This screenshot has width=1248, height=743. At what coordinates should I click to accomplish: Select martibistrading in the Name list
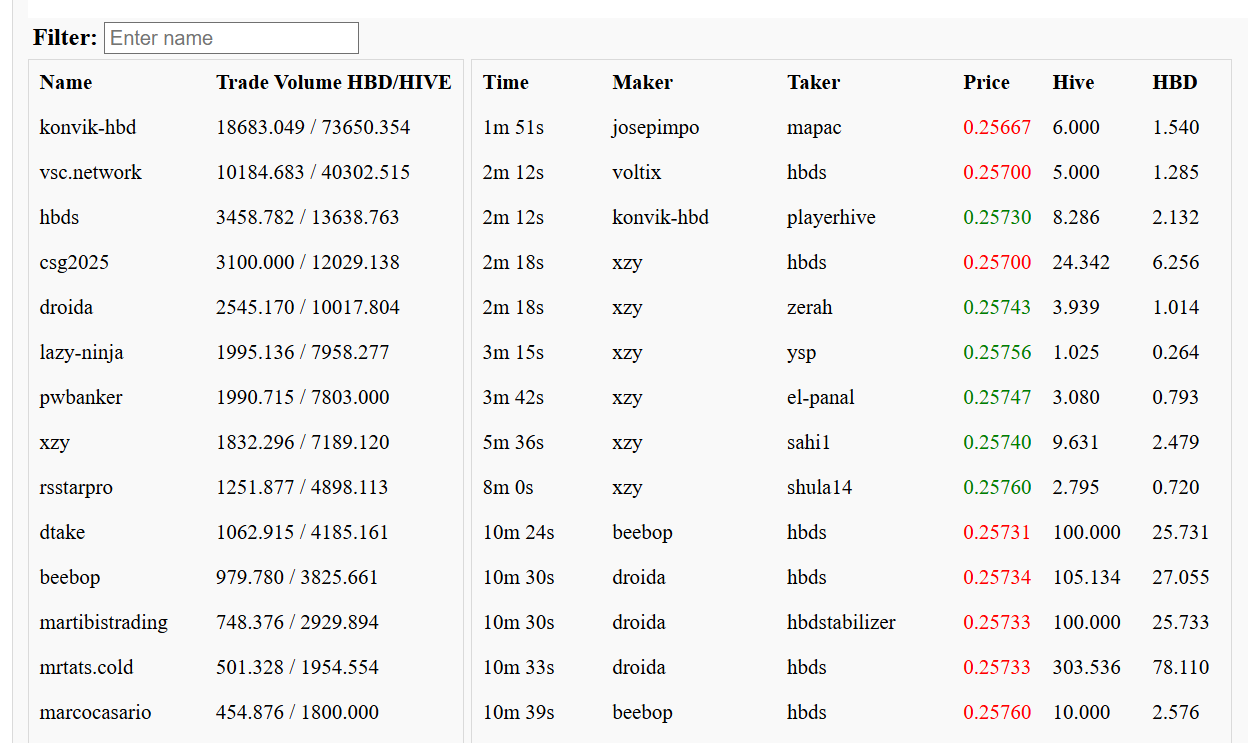click(x=104, y=623)
